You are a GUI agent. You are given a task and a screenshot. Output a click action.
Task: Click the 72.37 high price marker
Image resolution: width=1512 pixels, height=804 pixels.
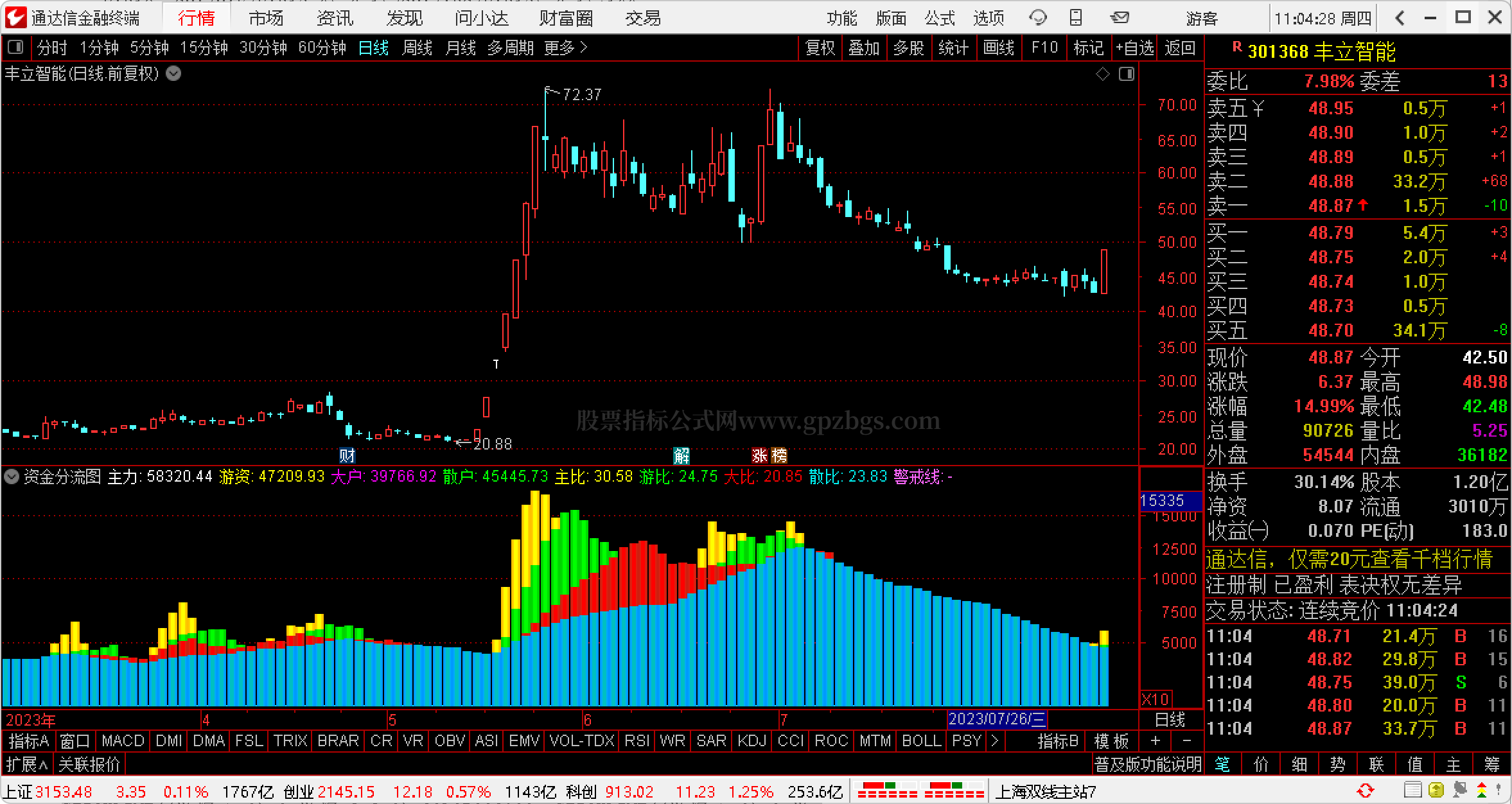coord(581,95)
